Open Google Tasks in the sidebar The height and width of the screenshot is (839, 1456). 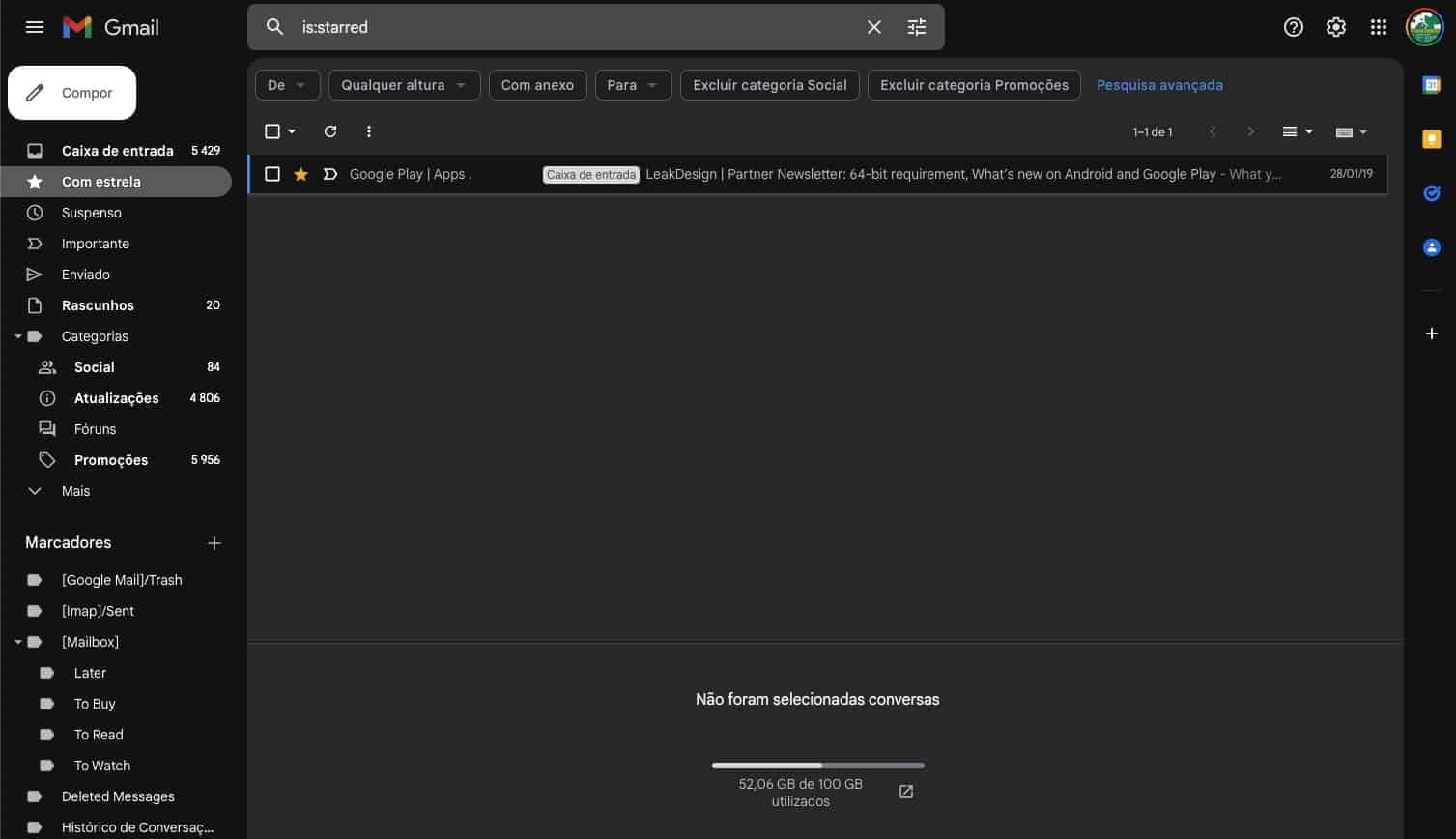1432,193
